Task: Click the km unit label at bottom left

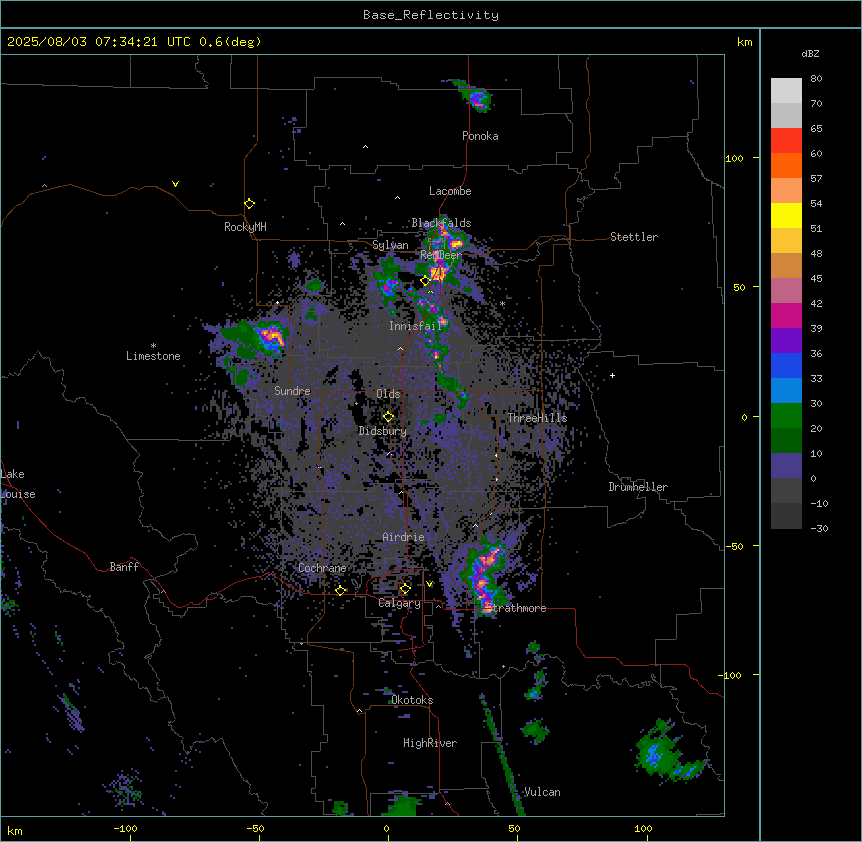Action: (x=15, y=830)
